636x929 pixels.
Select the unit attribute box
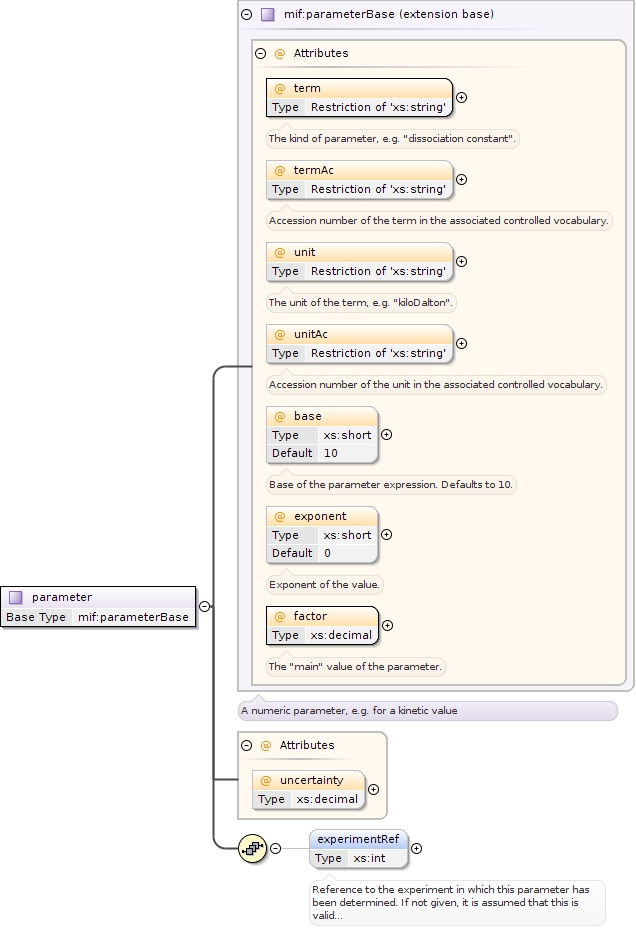359,261
